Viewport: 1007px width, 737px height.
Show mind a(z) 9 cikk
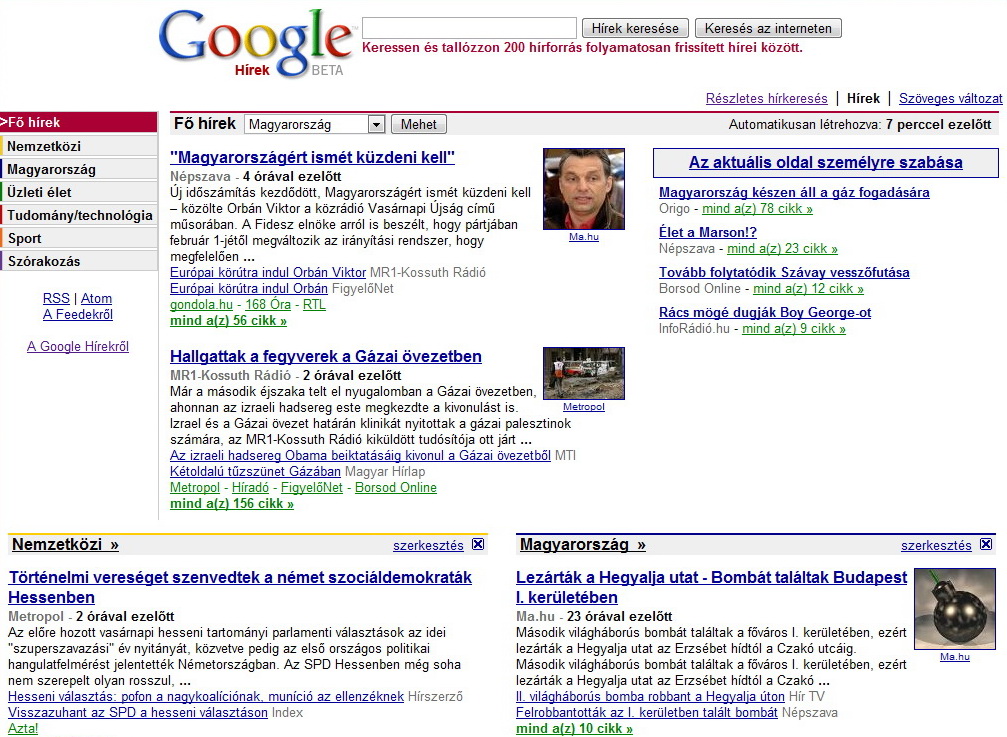pos(794,329)
